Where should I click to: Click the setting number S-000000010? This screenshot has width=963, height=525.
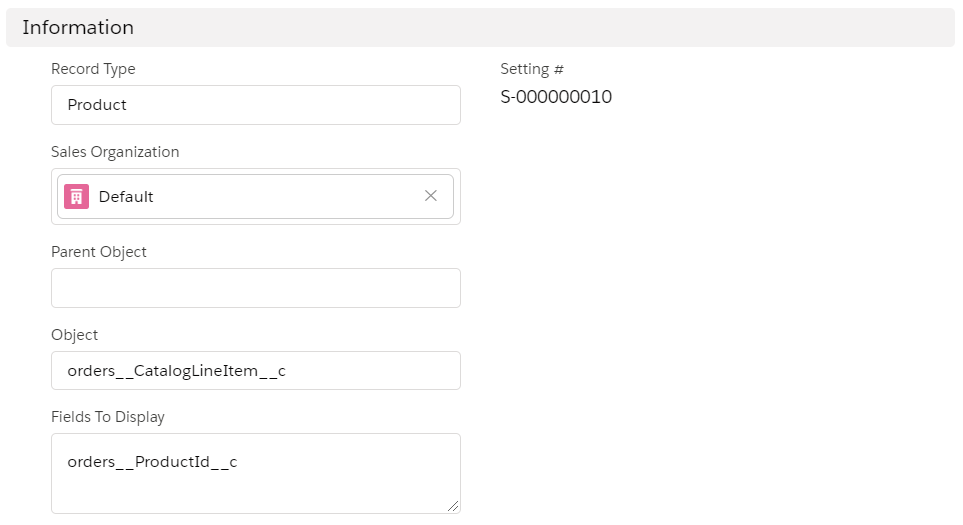coord(556,97)
